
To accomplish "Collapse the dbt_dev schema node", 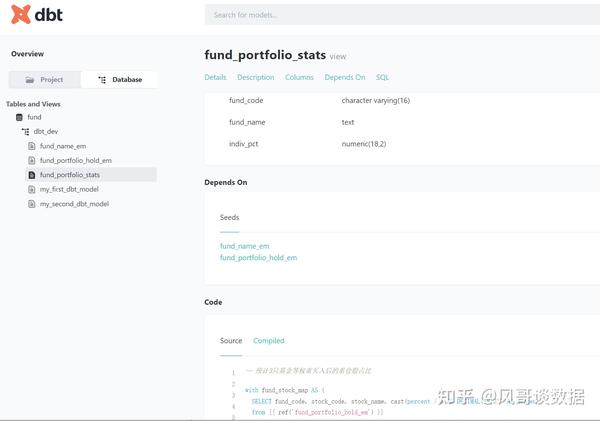I will click(x=46, y=132).
